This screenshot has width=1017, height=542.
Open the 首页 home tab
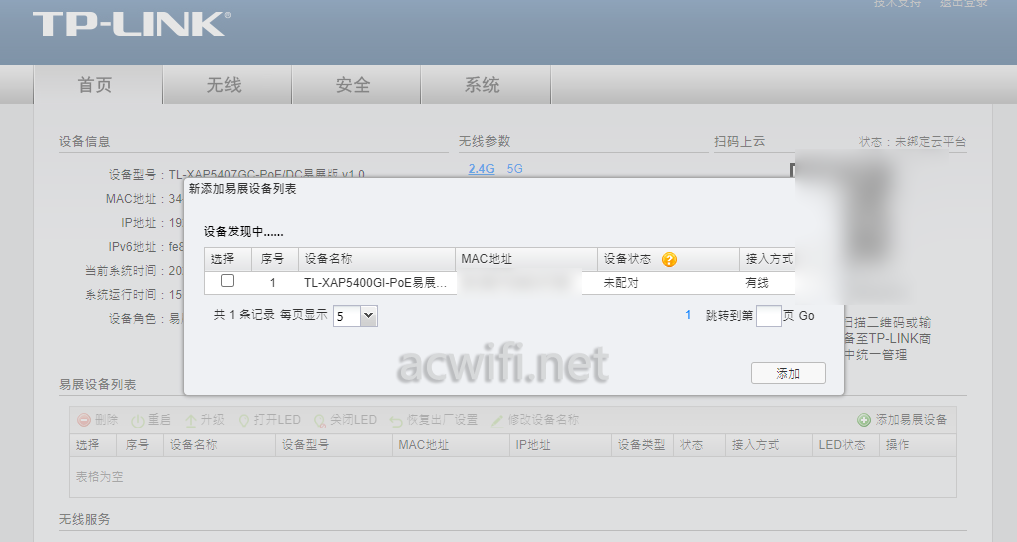click(x=97, y=85)
